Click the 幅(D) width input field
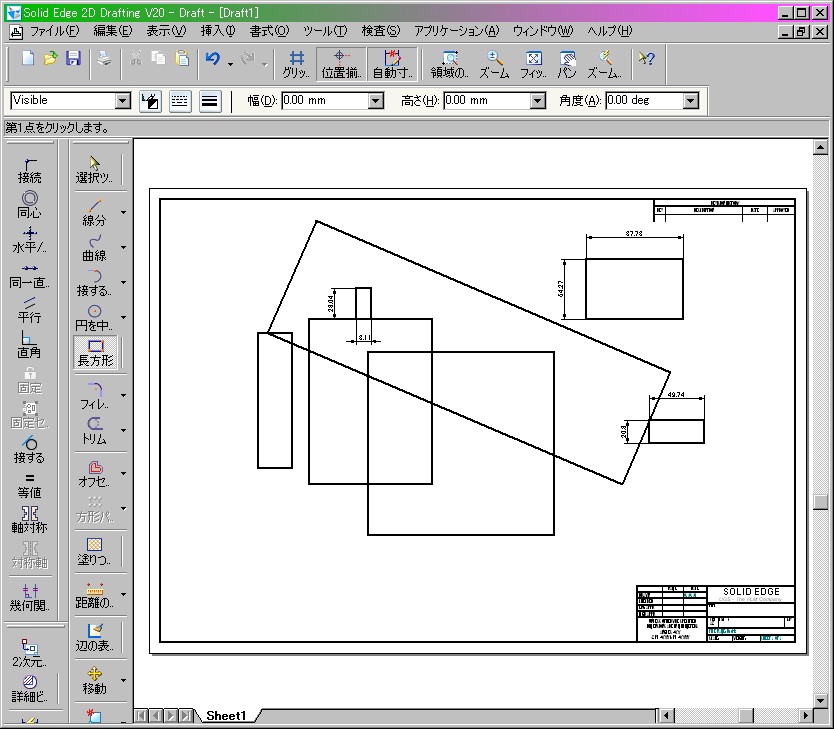The width and height of the screenshot is (834, 729). [325, 100]
